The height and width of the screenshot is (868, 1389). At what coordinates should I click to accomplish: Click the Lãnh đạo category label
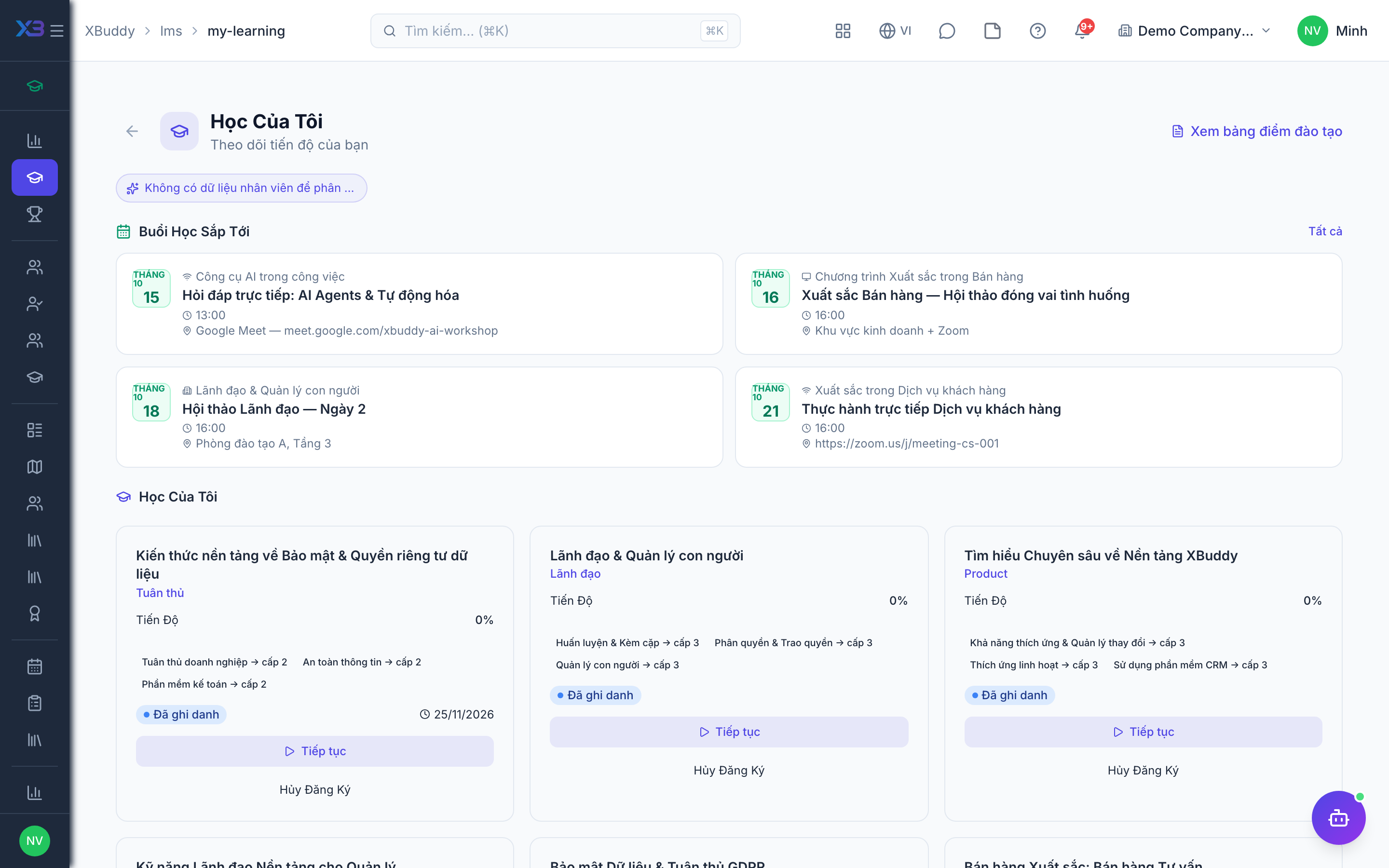click(575, 573)
